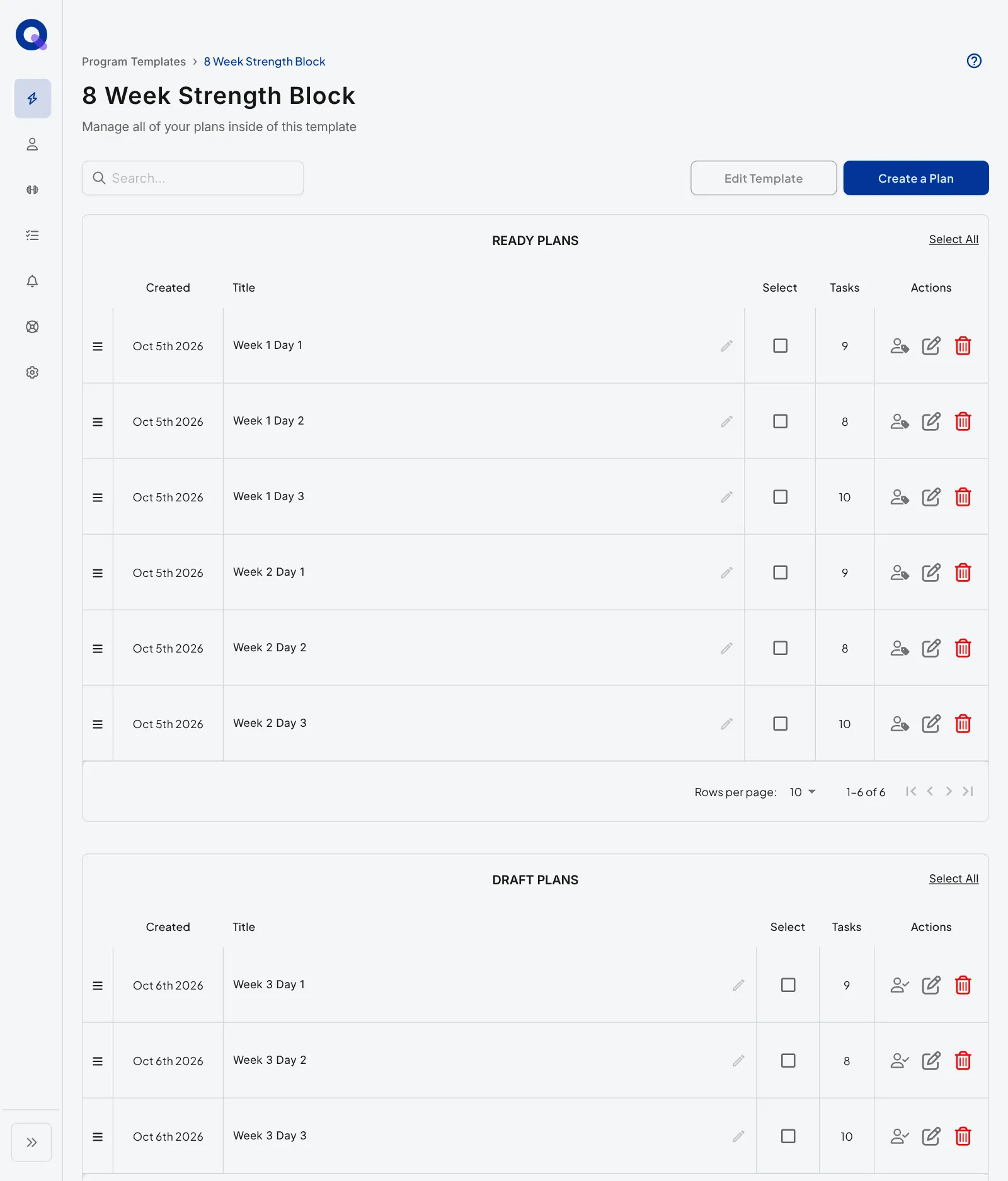Go to next page of ready plans
The width and height of the screenshot is (1008, 1181).
949,791
